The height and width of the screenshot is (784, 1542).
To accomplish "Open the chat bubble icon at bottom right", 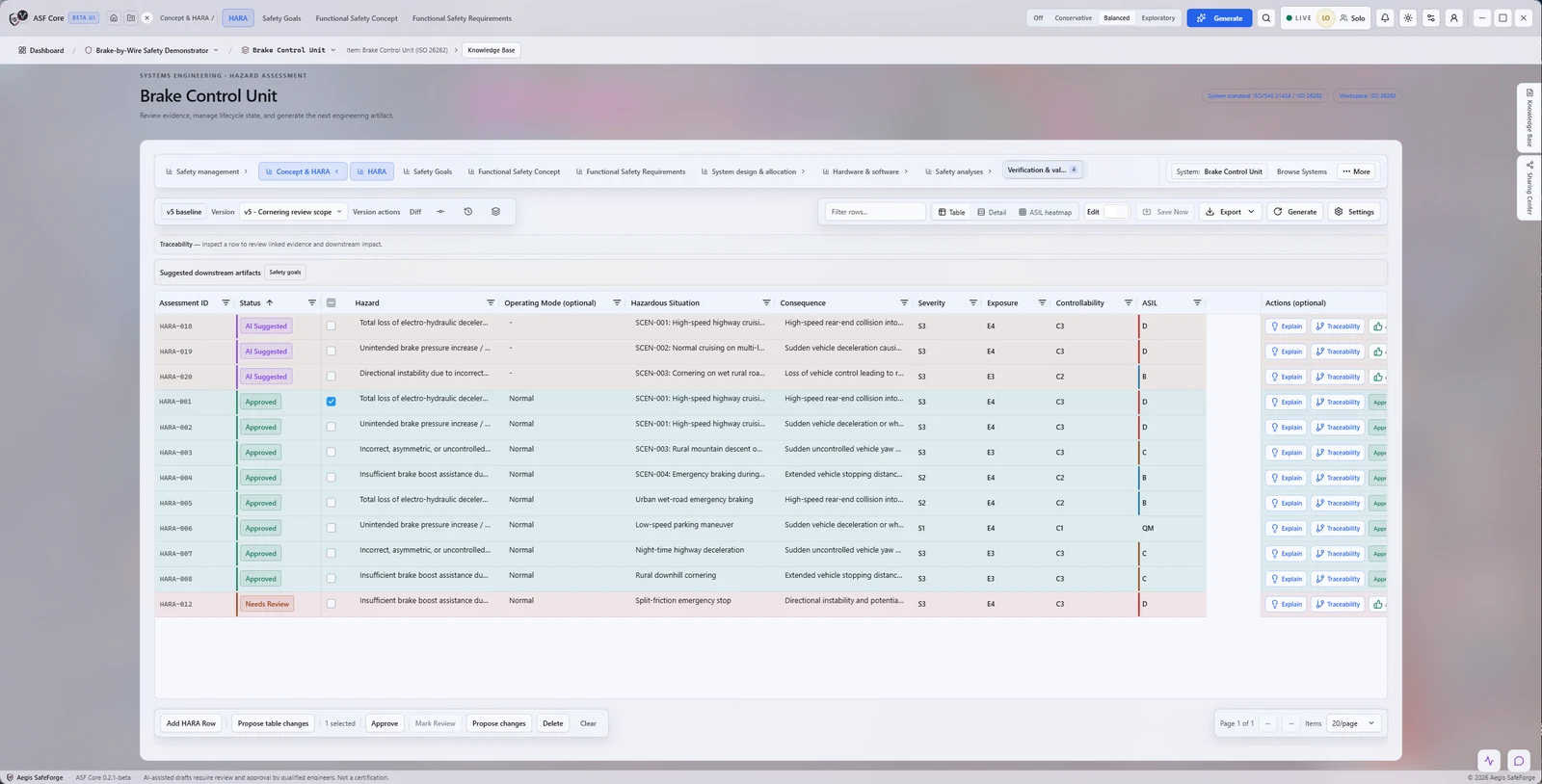I will [x=1519, y=761].
